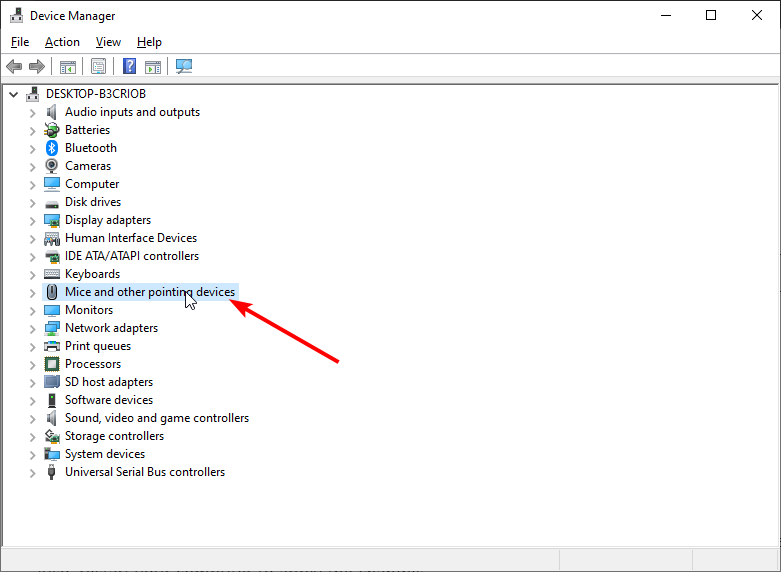This screenshot has height=572, width=781.
Task: Click the System devices folder icon
Action: [52, 454]
